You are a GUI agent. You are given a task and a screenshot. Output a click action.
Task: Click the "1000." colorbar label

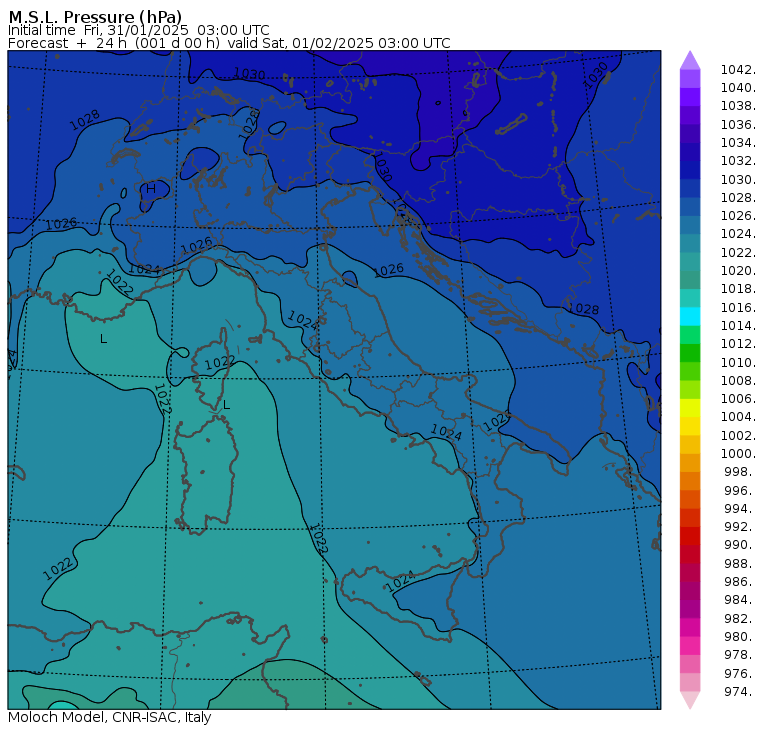[x=738, y=454]
